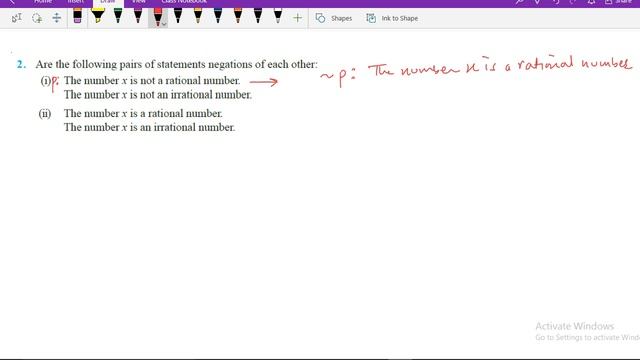Click the '(ii)' item label
The image size is (640, 360).
click(45, 113)
